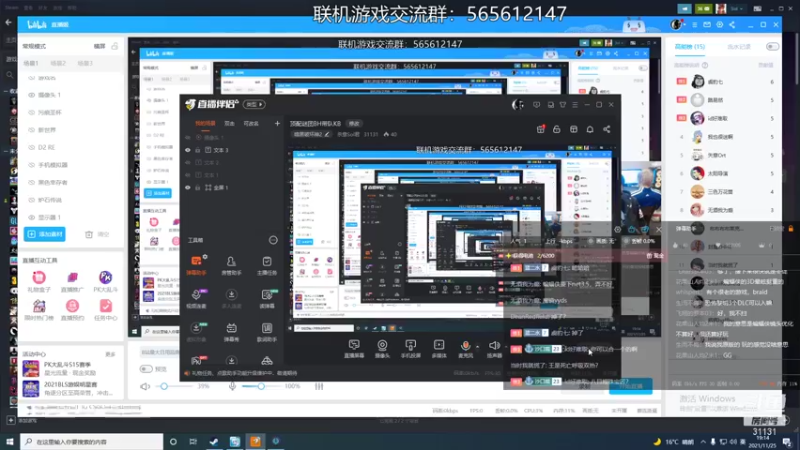Open the menu icon in Bilibili 直播姬 title bar

point(694,24)
